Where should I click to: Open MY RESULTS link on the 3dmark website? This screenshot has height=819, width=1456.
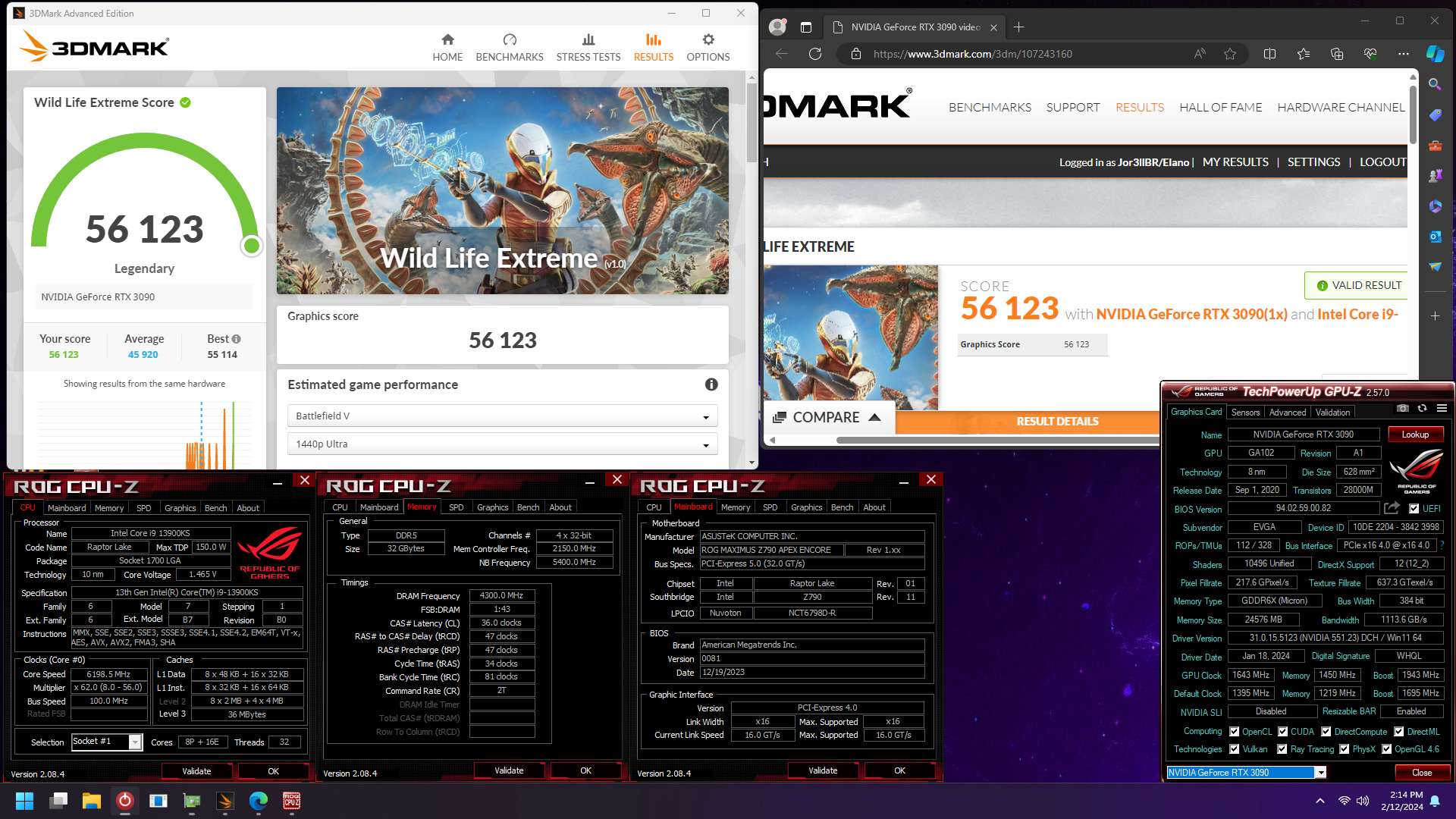(1235, 162)
